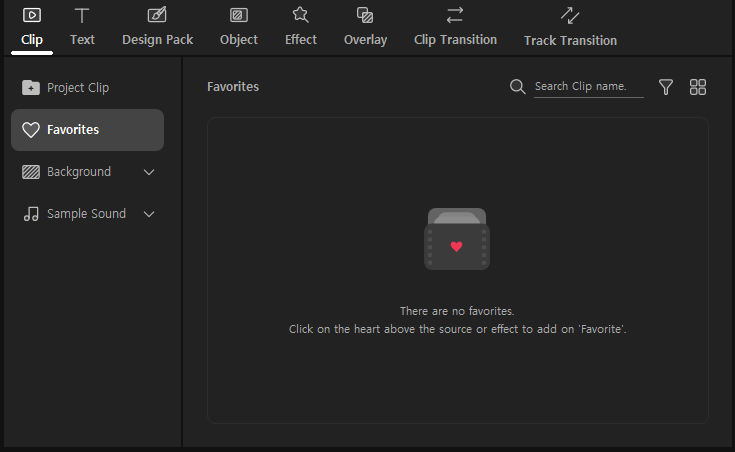
Task: Expand the Background category chevron
Action: [149, 172]
